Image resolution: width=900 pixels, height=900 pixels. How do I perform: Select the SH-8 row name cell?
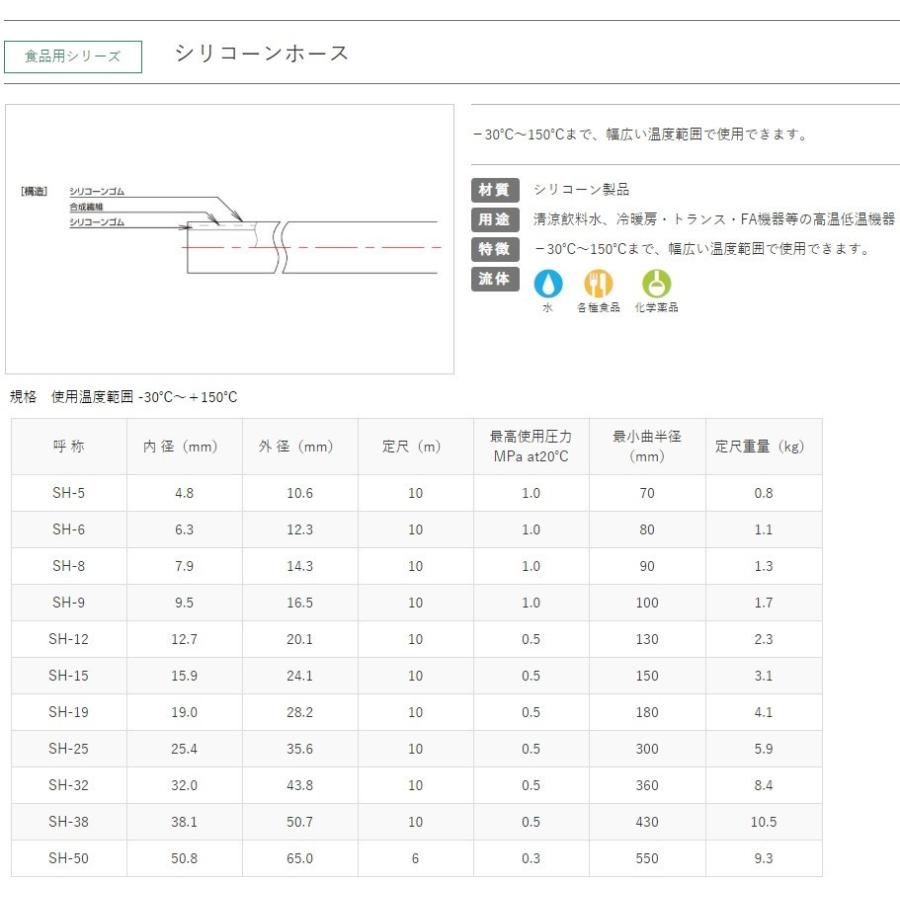coord(69,566)
